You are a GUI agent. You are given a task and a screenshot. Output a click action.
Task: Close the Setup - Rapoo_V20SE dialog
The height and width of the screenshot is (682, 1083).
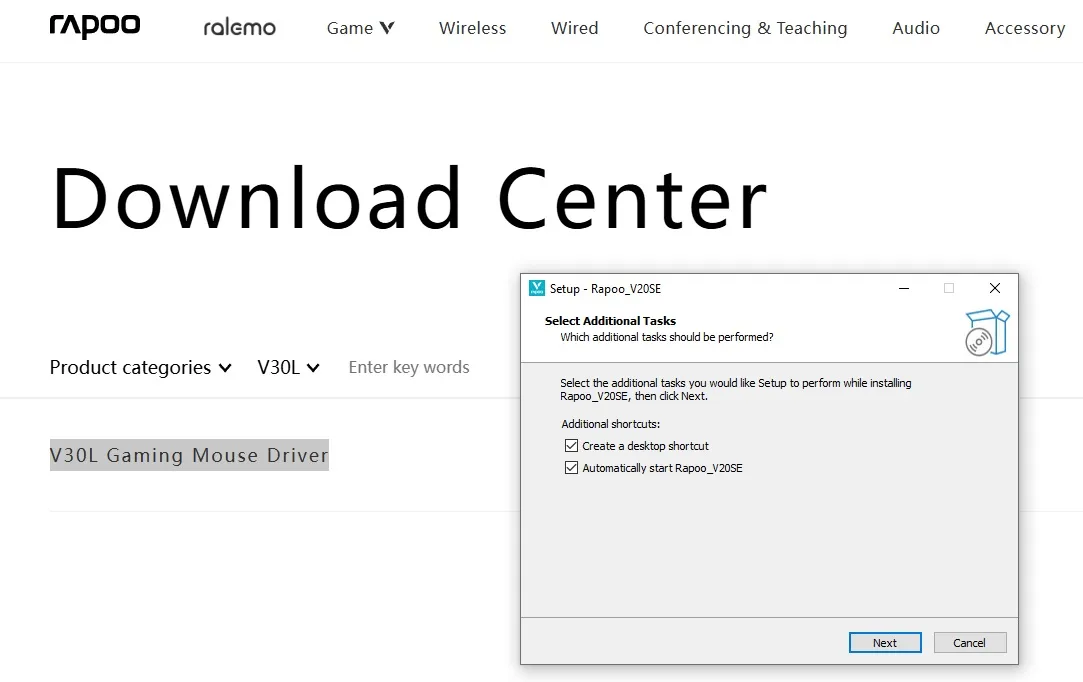[x=995, y=288]
